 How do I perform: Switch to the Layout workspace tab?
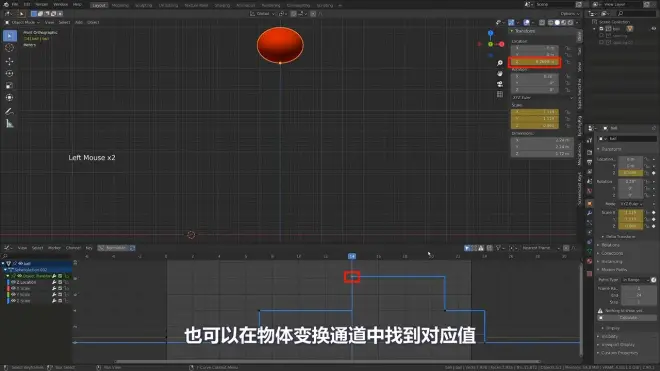[x=99, y=5]
